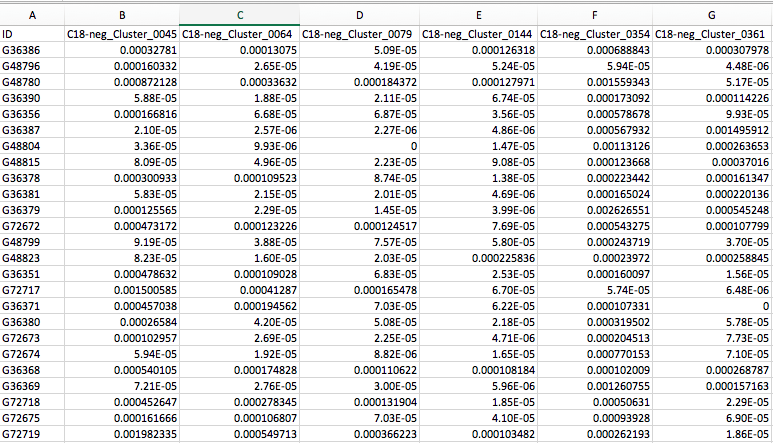
Task: Select row ID G48799
Action: (32, 242)
